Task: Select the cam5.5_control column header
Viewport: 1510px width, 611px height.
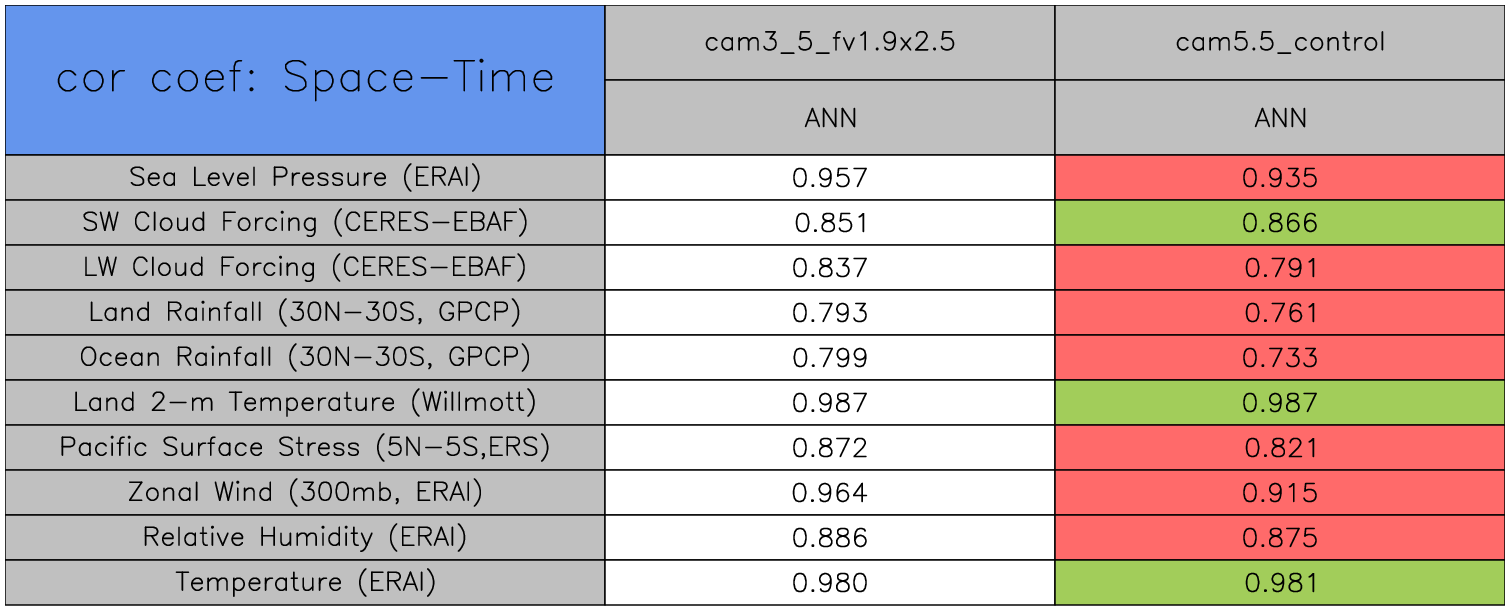Action: pyautogui.click(x=1280, y=42)
